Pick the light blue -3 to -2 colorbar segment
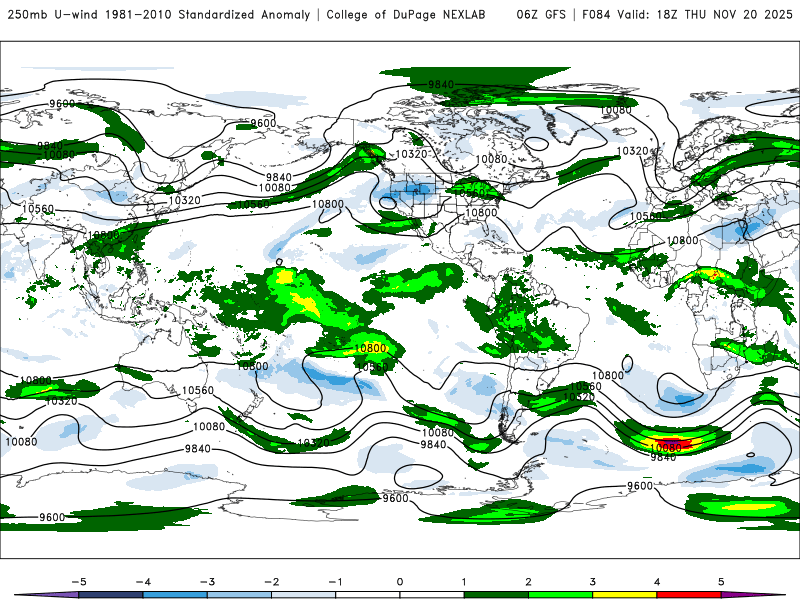Image resolution: width=800 pixels, height=600 pixels. [x=239, y=595]
